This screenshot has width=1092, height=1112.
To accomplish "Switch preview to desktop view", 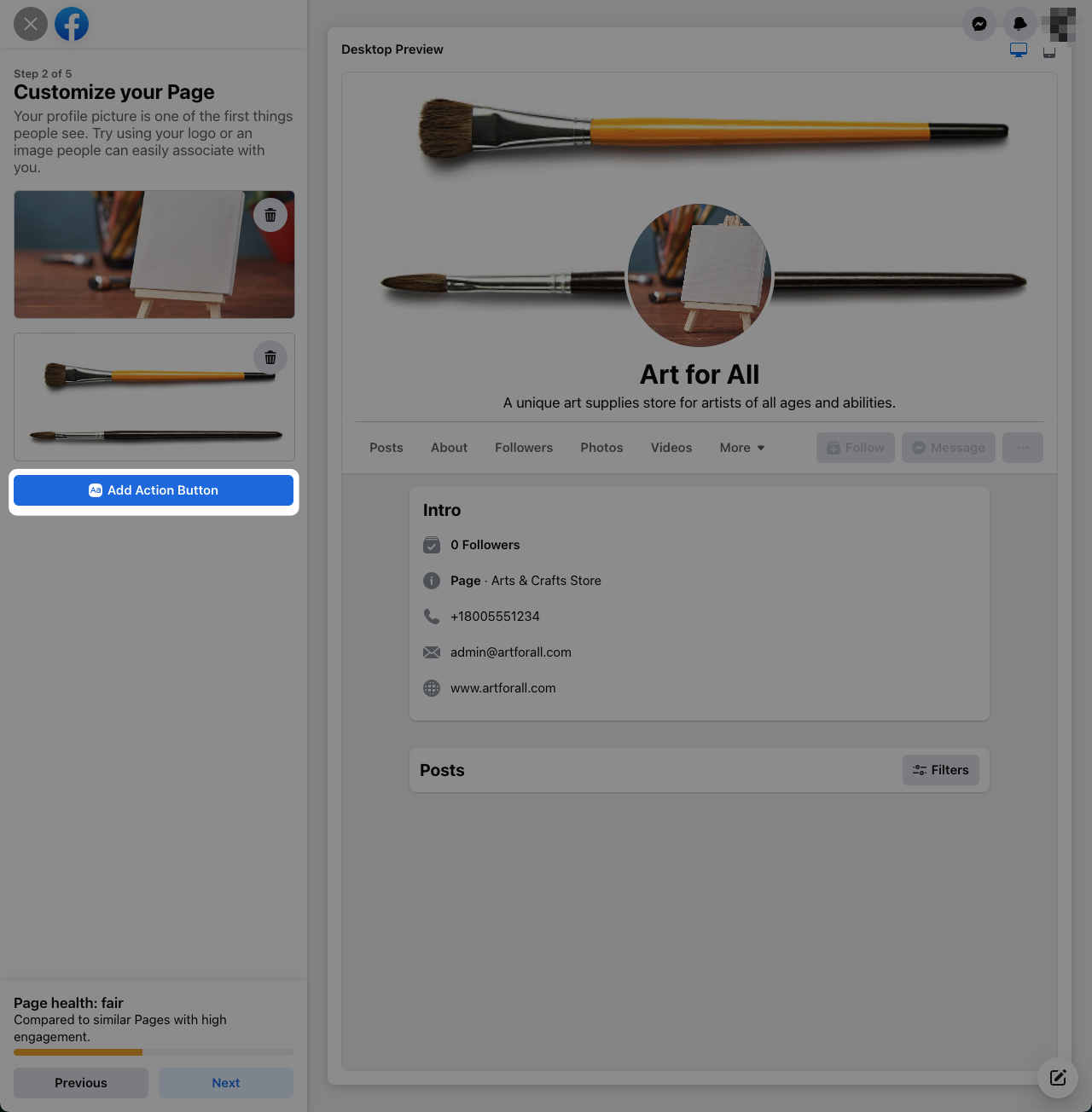I will coord(1018,49).
